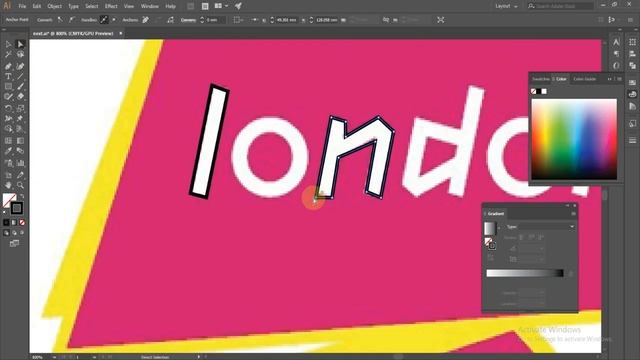Open the Layout workspace dropdown
Viewport: 640px width, 360px height.
(x=506, y=6)
